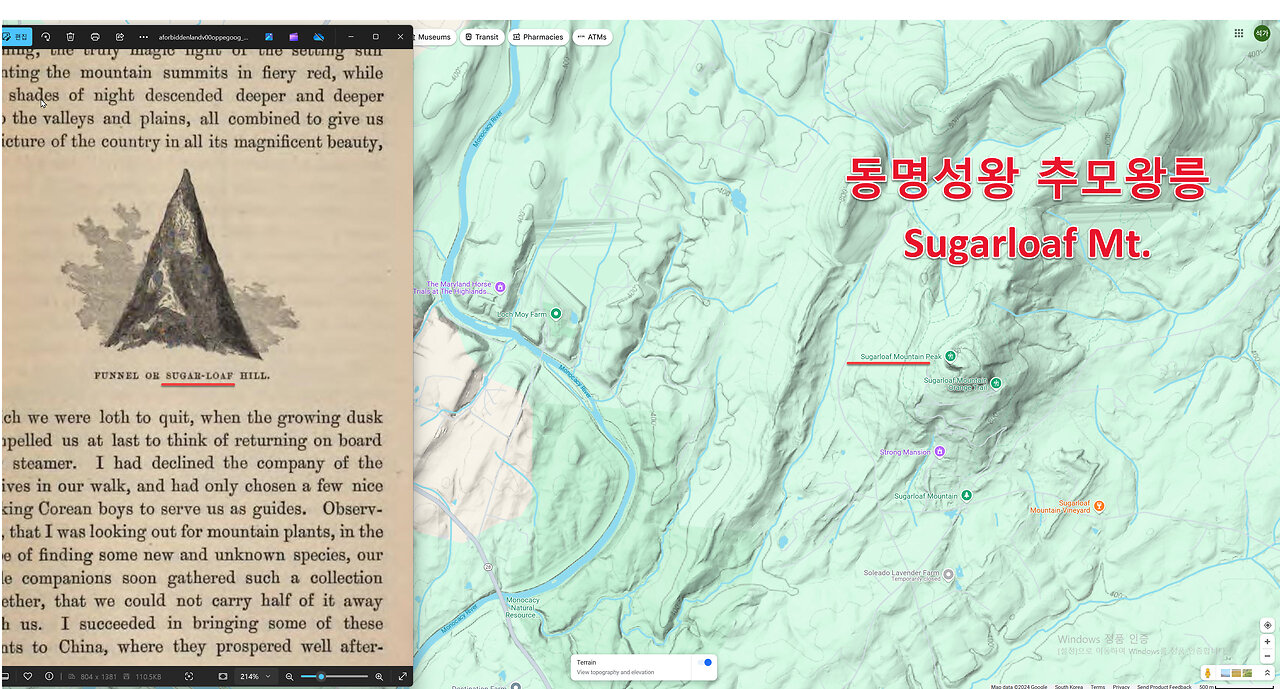Zoom in the map with plus button
Image resolution: width=1280 pixels, height=689 pixels.
click(1267, 642)
